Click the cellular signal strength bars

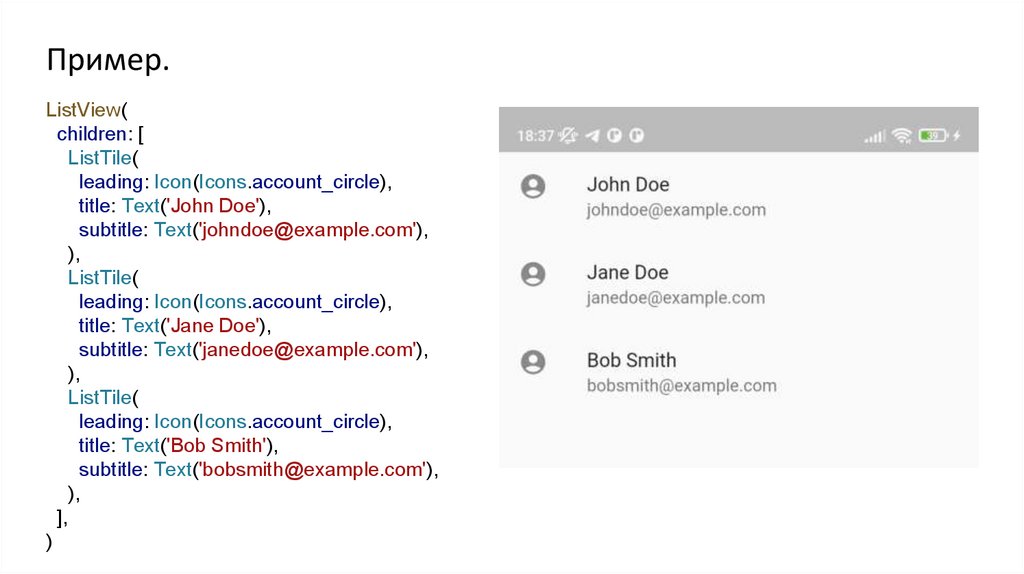point(875,136)
